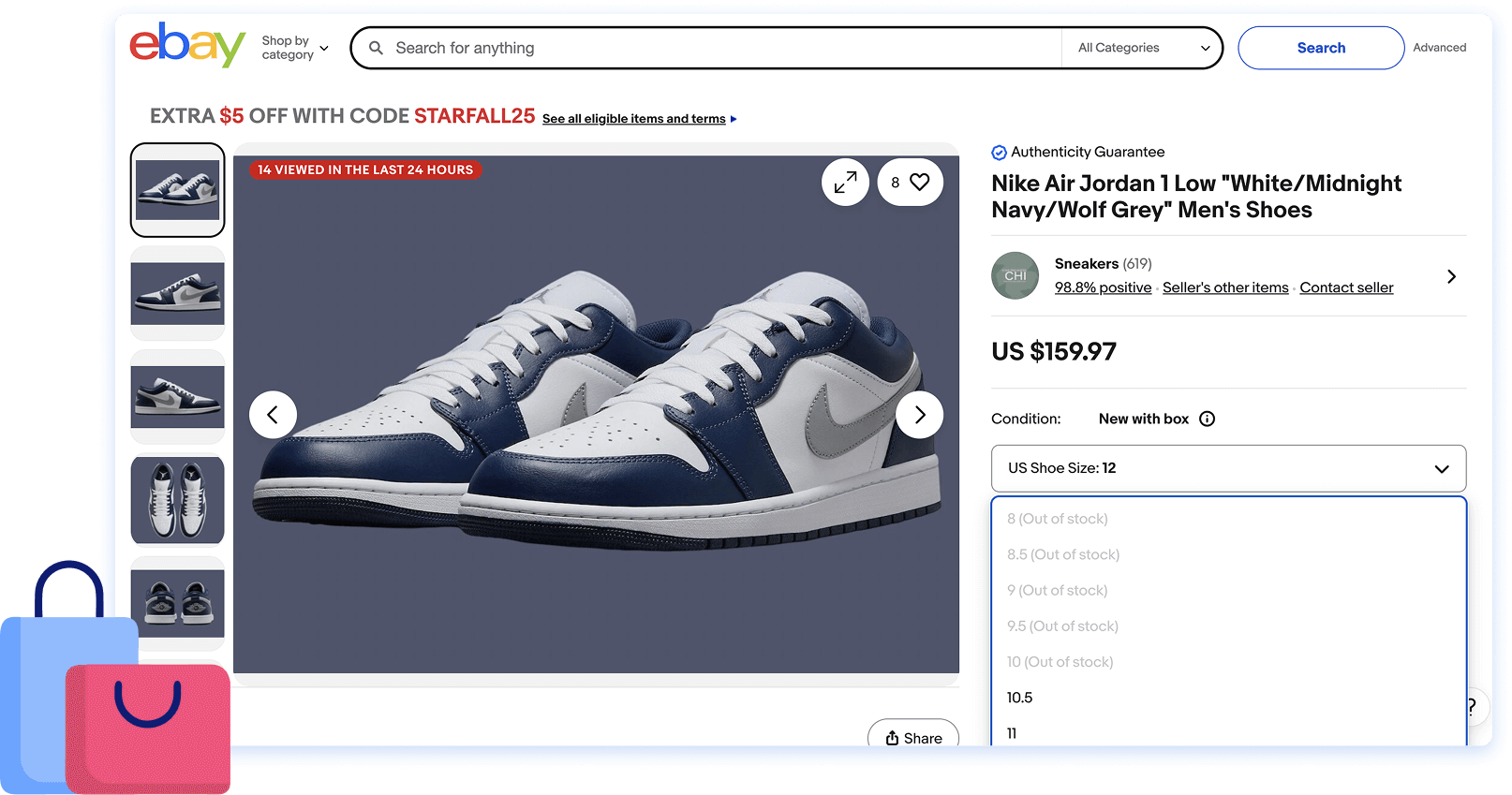Open the Sneakers seller avatar

tap(1015, 276)
